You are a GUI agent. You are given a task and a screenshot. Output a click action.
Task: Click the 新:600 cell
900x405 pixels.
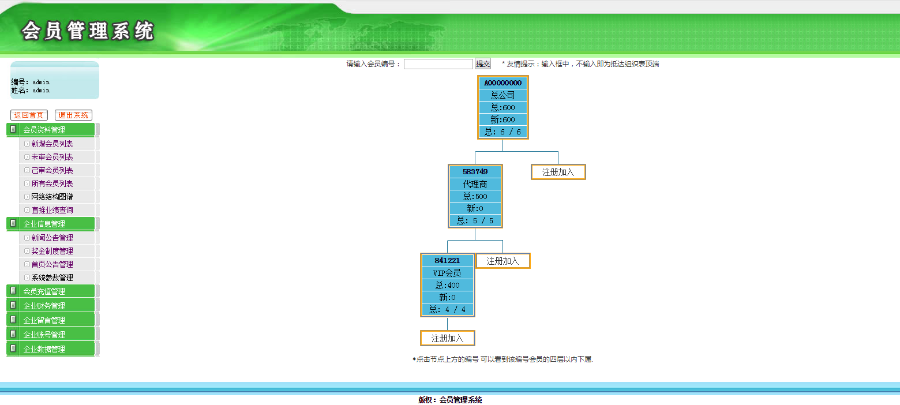tap(503, 120)
